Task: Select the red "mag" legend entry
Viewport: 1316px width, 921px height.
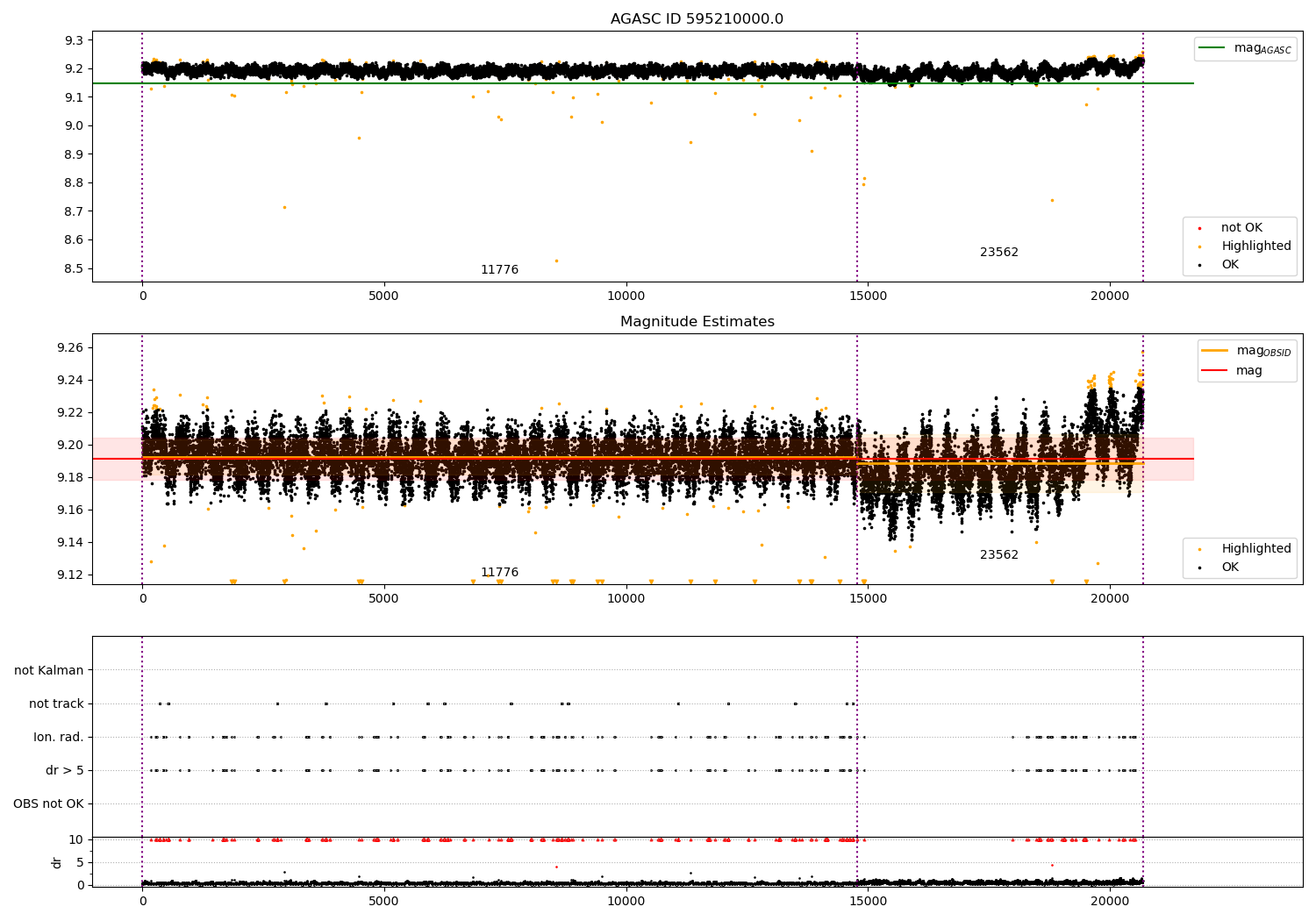Action: point(1232,371)
